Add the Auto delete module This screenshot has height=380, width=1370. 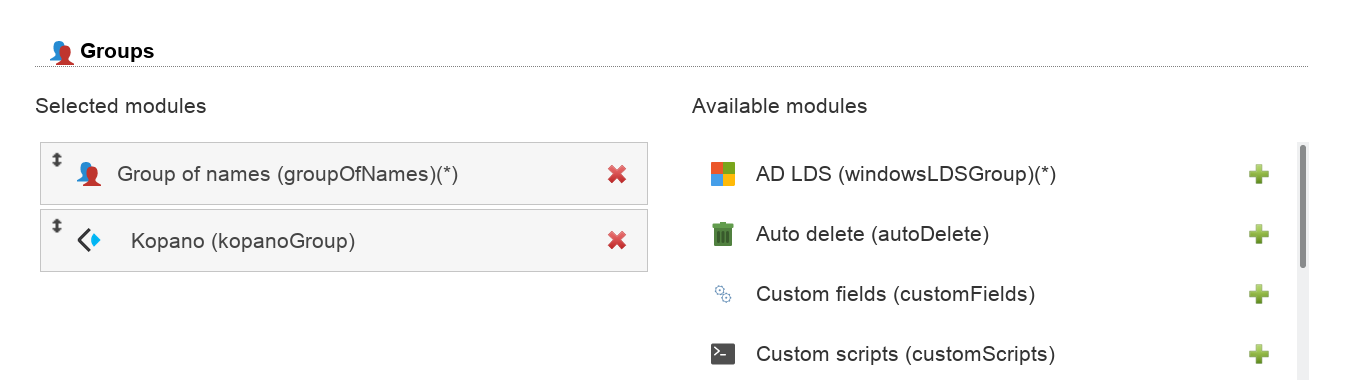[1259, 234]
